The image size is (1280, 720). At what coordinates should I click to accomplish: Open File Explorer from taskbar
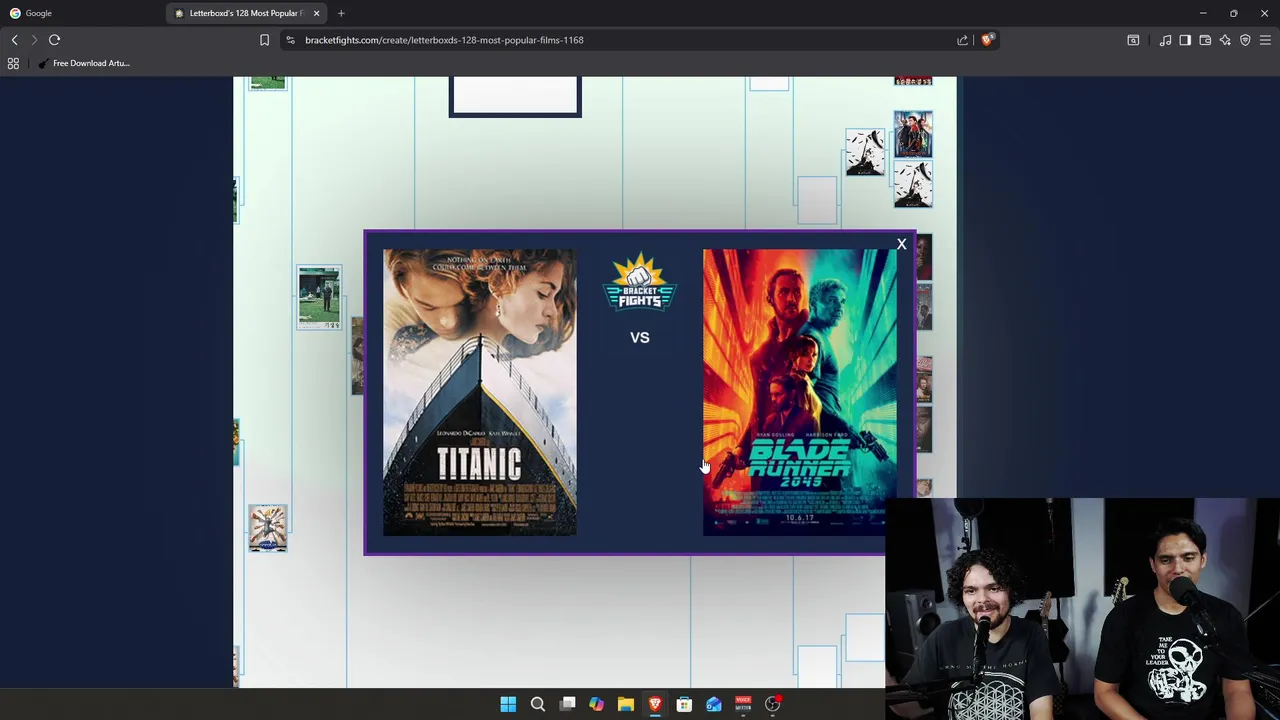pos(625,704)
